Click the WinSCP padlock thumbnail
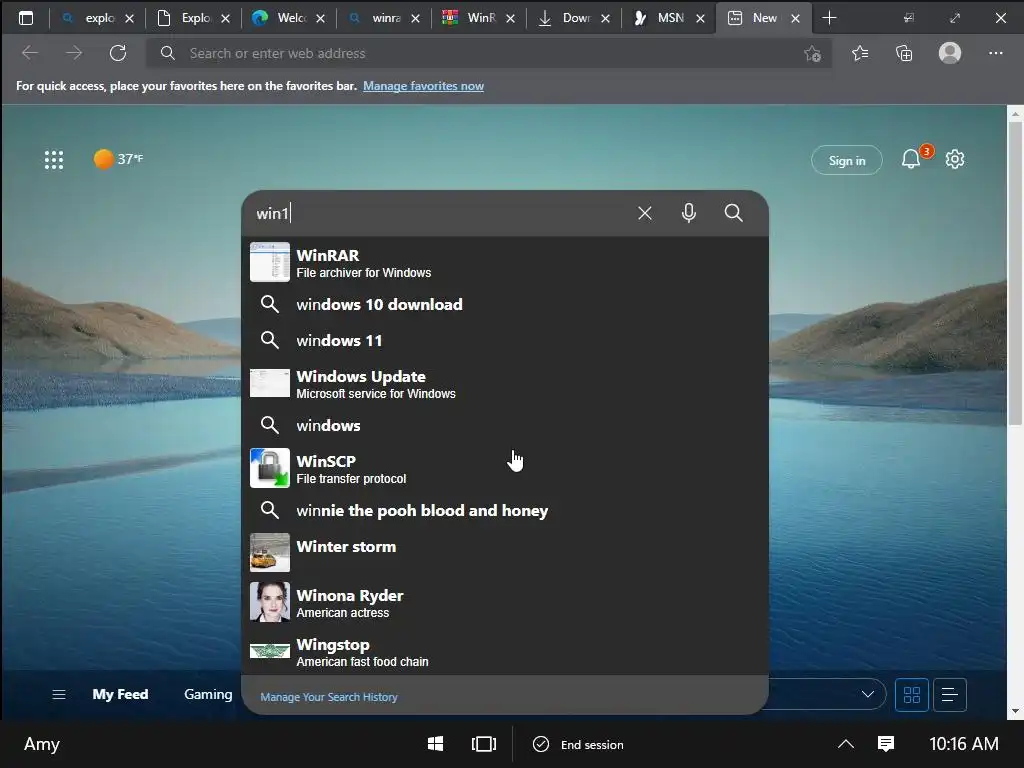Viewport: 1024px width, 768px height. (270, 468)
